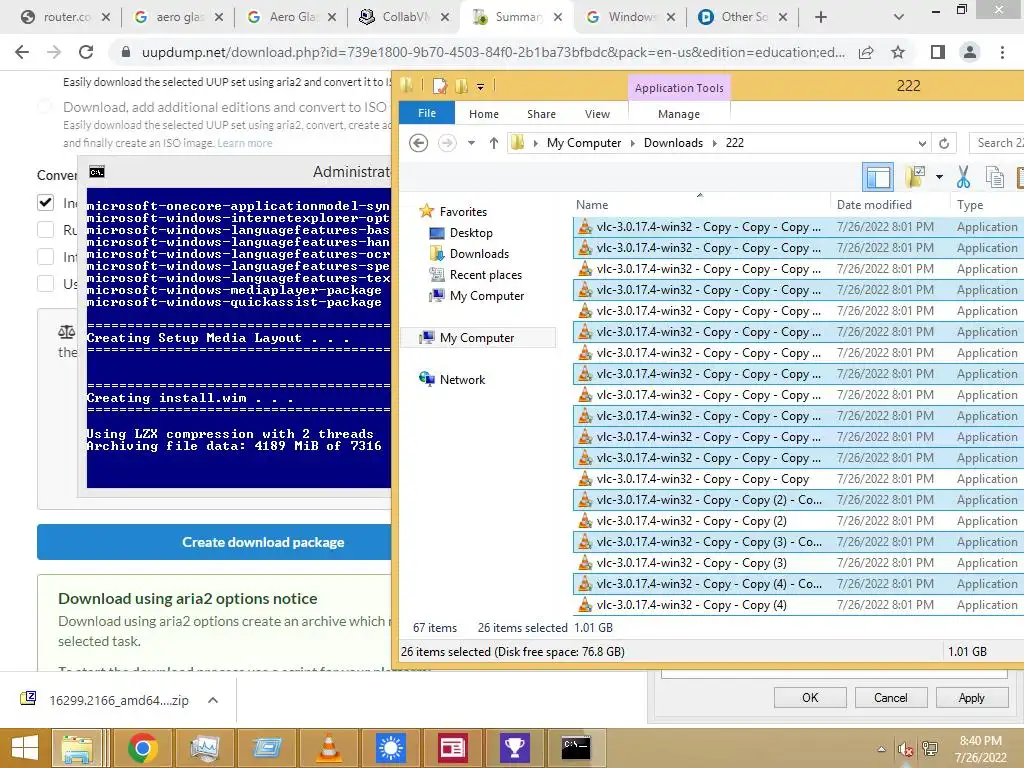
Task: Open File Explorer from the taskbar
Action: 76,748
